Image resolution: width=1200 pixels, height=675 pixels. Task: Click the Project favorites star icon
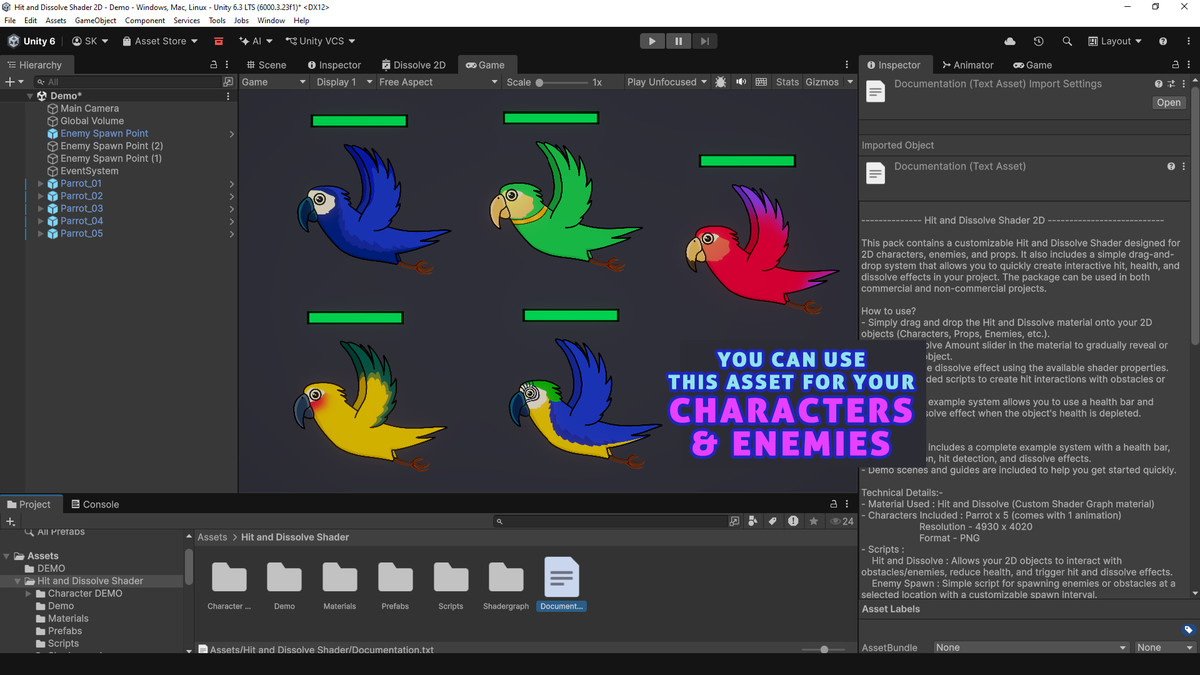click(x=813, y=521)
